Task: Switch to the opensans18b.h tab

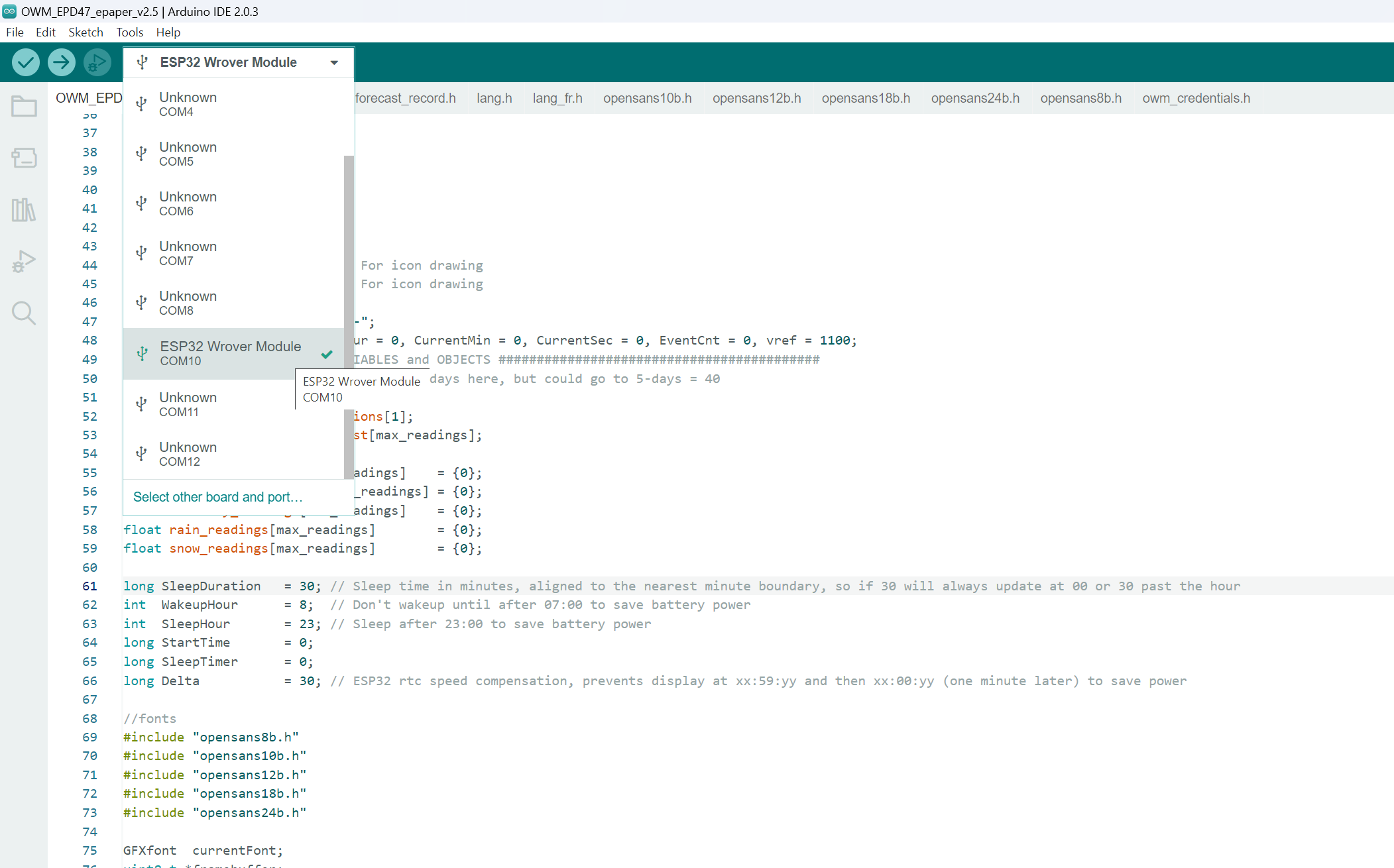Action: (866, 98)
